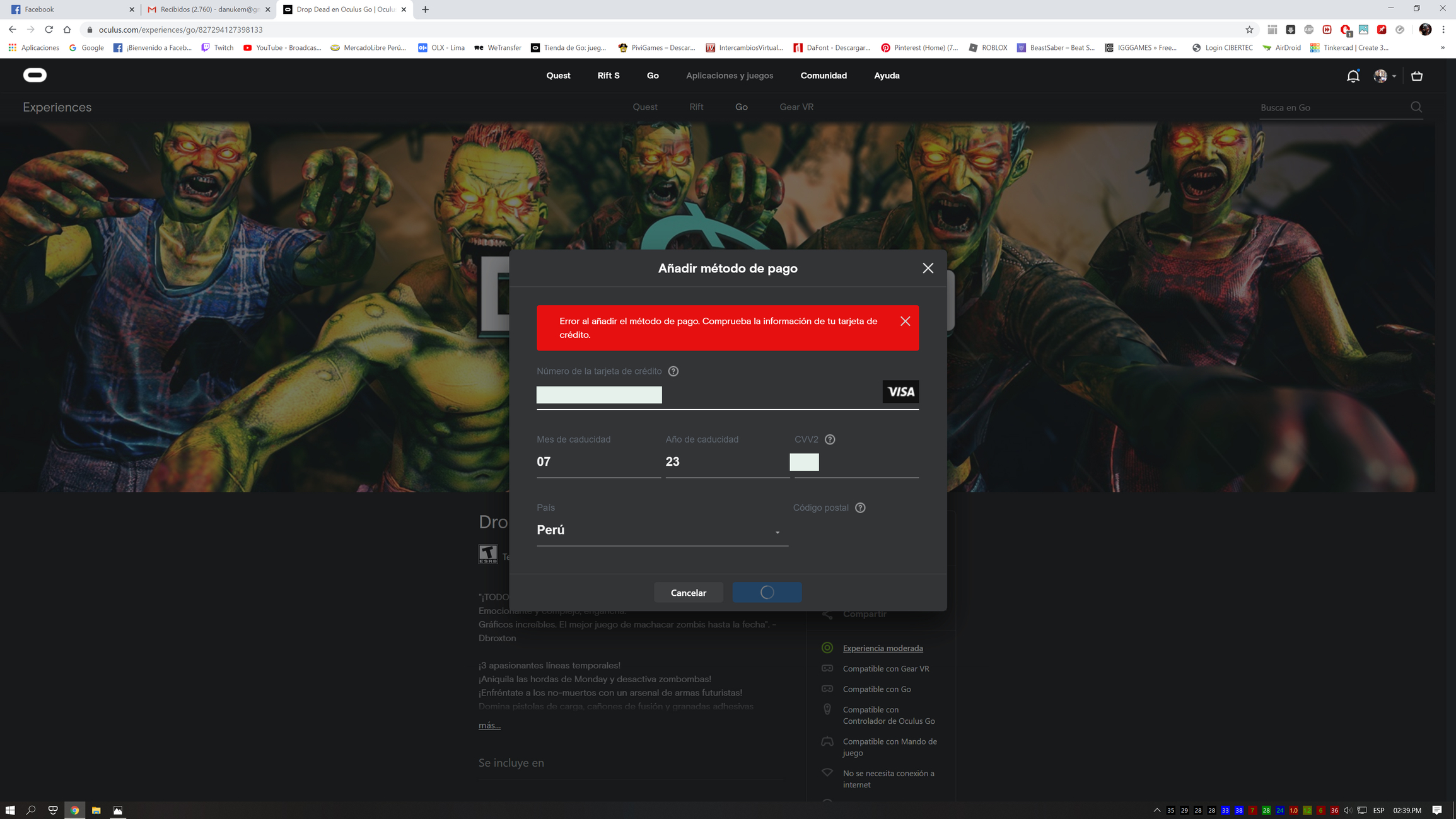Open Quest in the main navigation
The height and width of the screenshot is (819, 1456).
[x=558, y=76]
